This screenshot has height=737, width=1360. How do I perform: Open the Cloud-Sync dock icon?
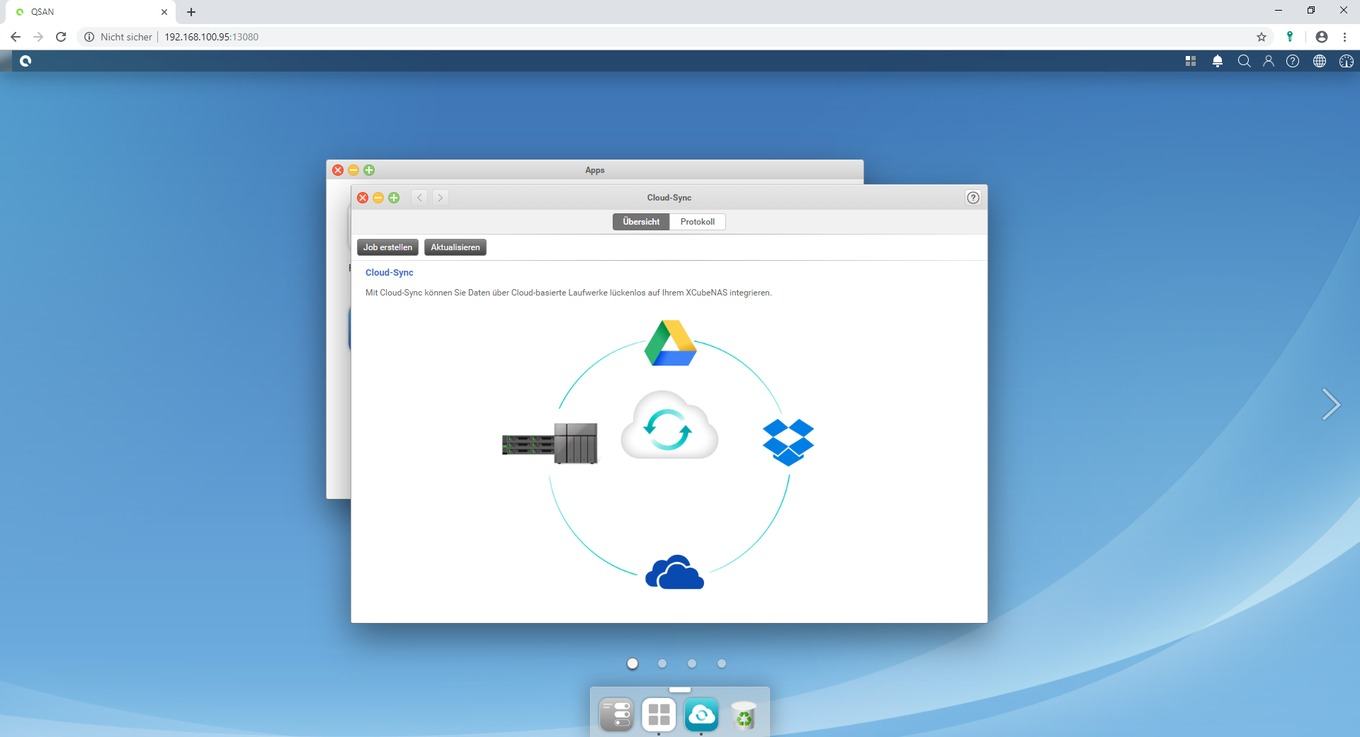pos(701,715)
